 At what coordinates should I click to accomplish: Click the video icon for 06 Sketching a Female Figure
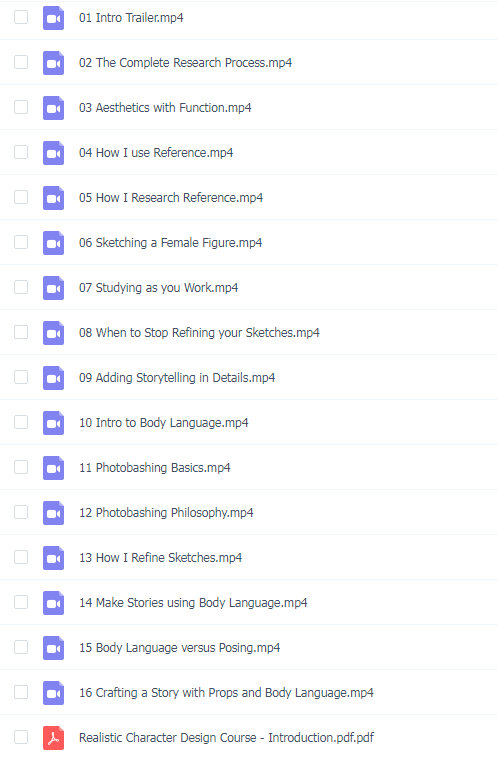(x=53, y=243)
